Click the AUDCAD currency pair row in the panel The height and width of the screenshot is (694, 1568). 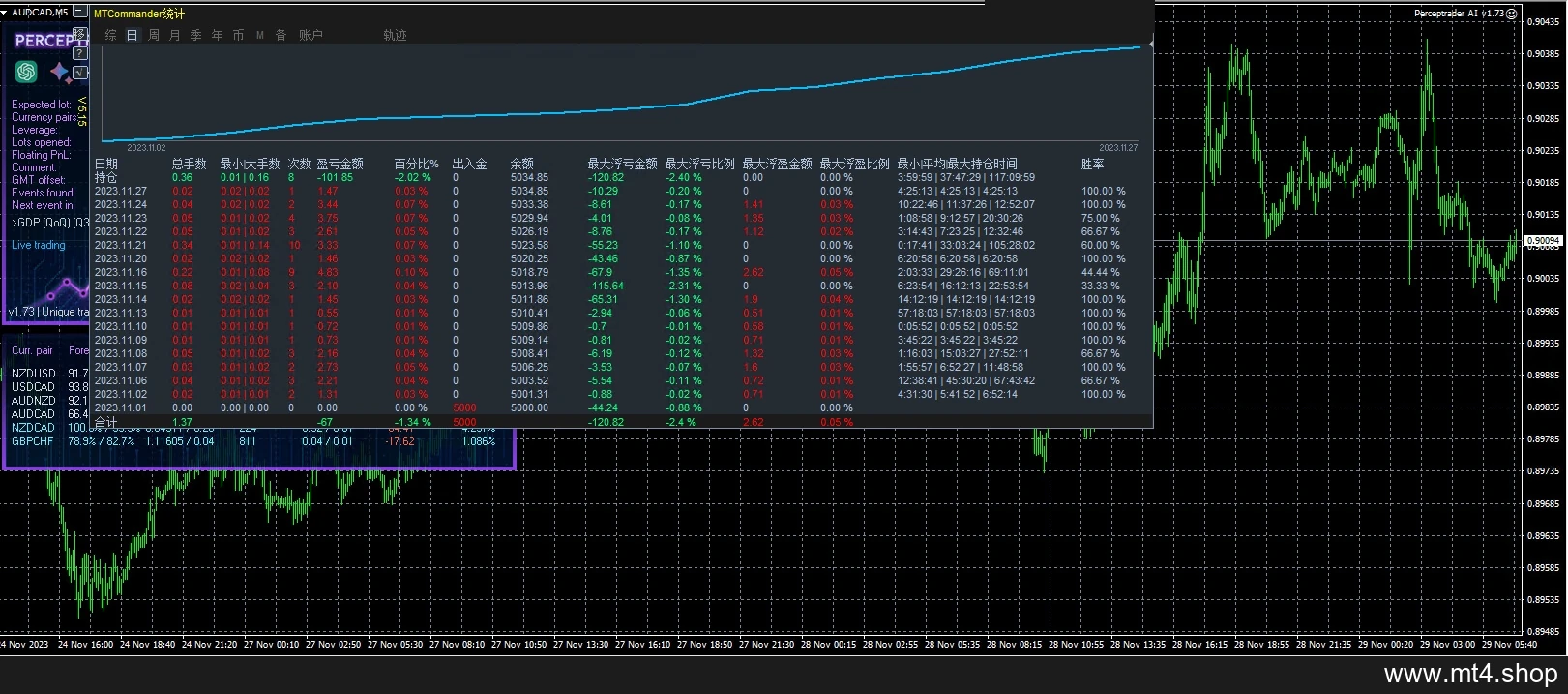pyautogui.click(x=49, y=413)
